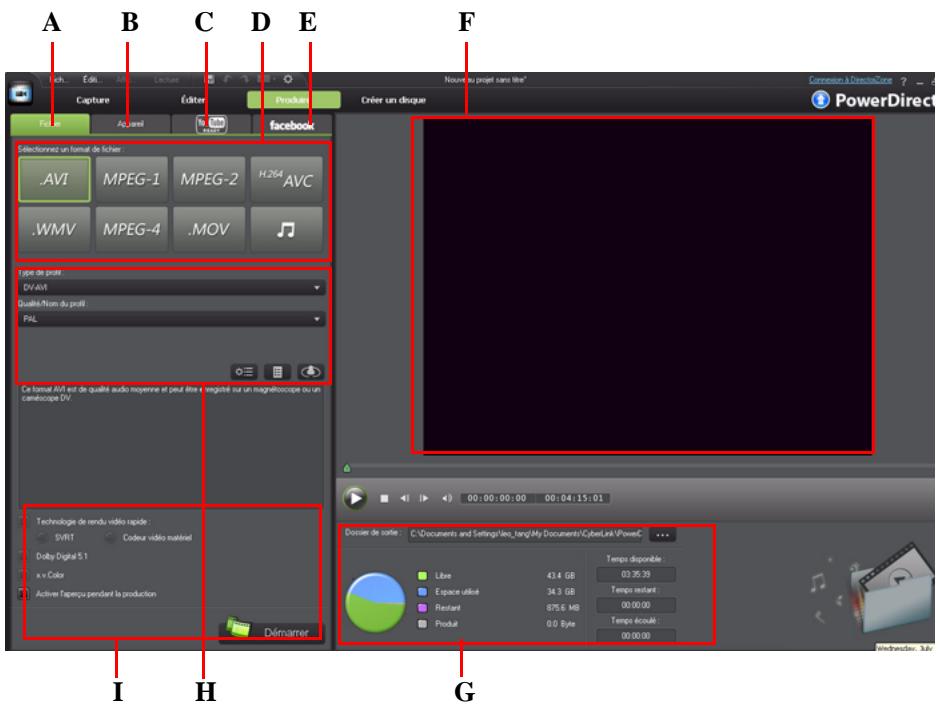Click the purple Restant legend swatch
Image resolution: width=940 pixels, height=709 pixels.
[x=423, y=608]
